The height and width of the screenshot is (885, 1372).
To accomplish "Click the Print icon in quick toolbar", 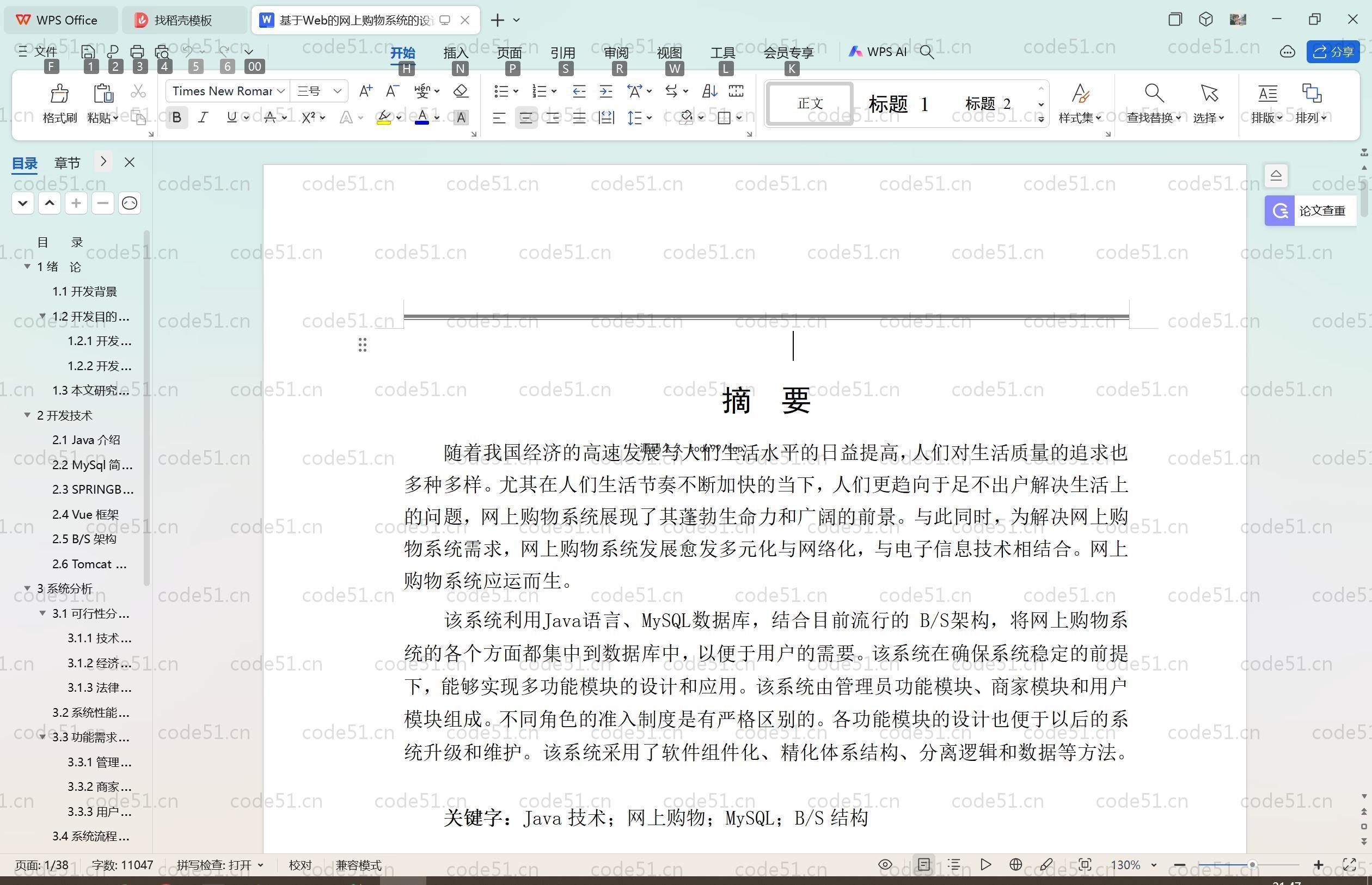I will coord(137,52).
